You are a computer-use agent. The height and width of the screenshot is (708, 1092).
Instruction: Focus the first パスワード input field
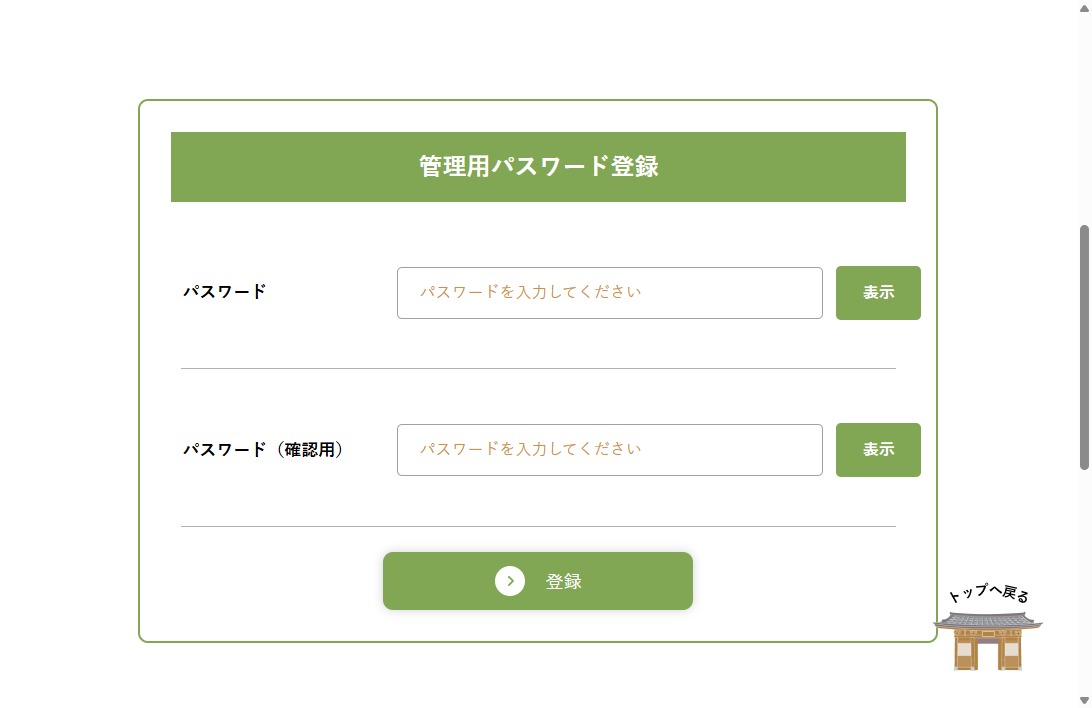[x=609, y=293]
